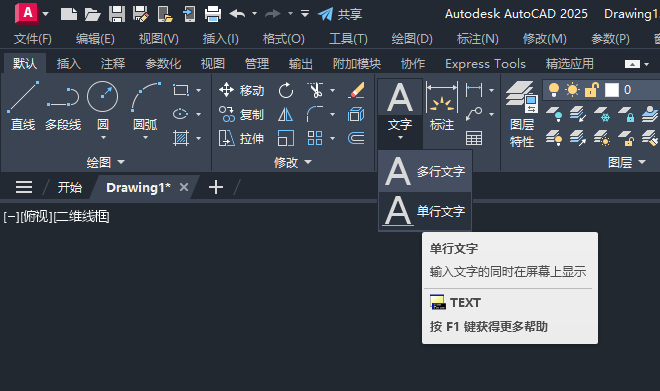Click the fillet tool icon
Viewport: 660px width, 391px height.
(x=315, y=114)
